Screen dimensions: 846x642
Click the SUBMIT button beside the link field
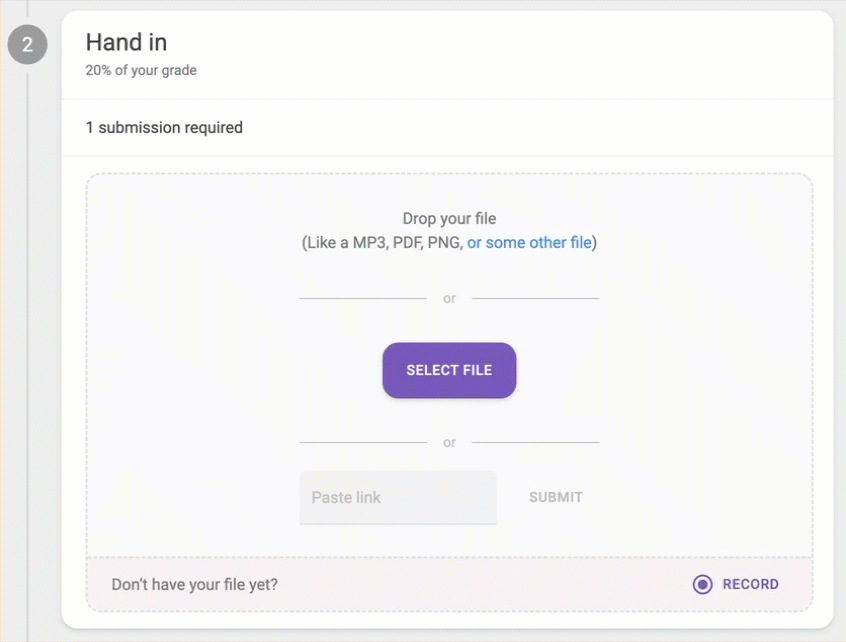point(556,497)
